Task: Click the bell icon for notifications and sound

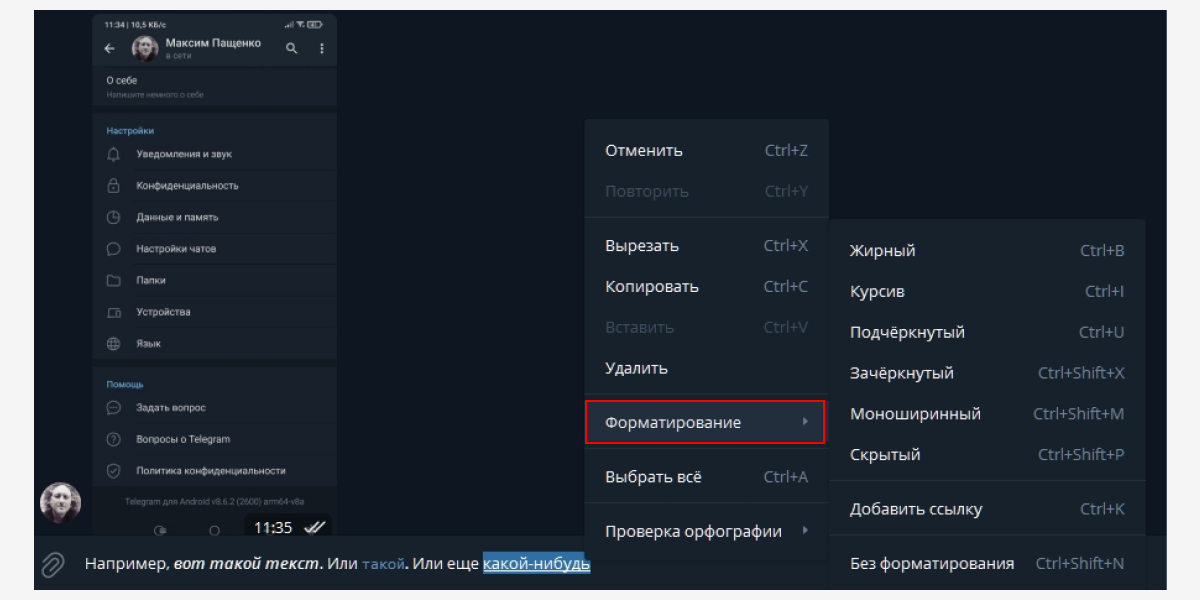Action: click(114, 154)
